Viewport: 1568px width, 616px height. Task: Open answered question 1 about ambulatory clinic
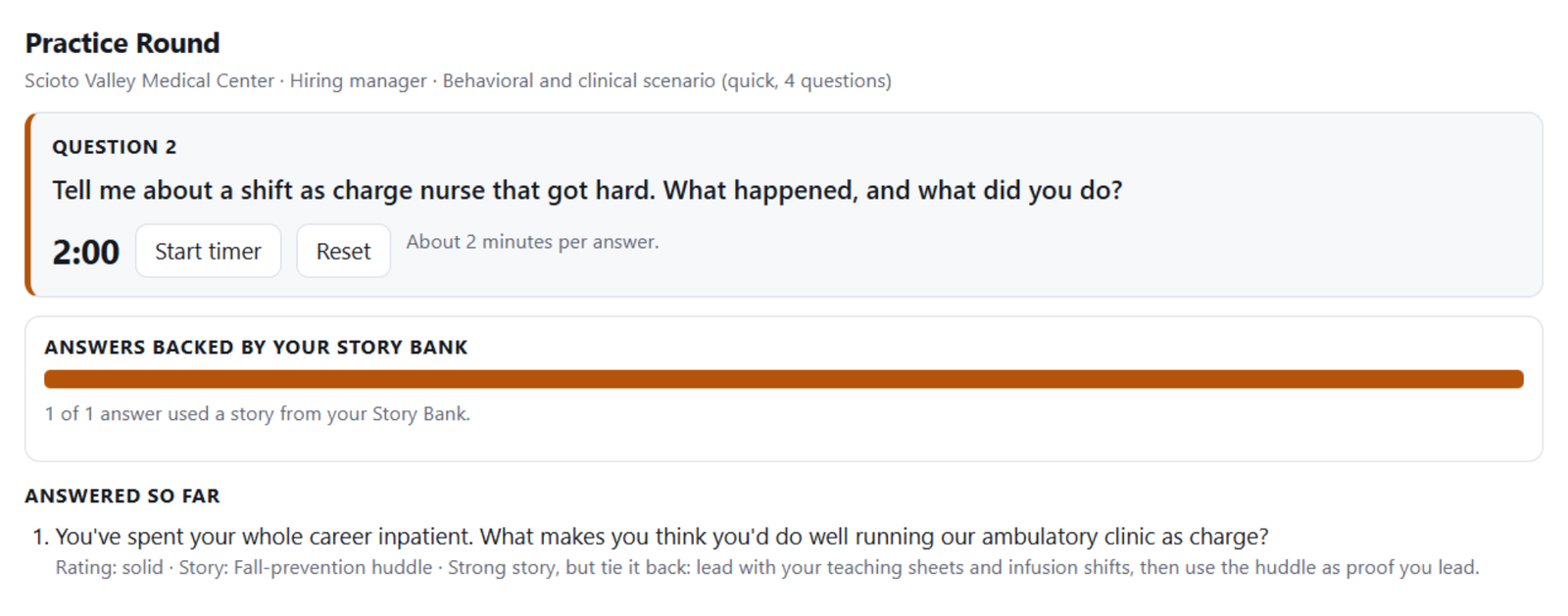point(661,536)
